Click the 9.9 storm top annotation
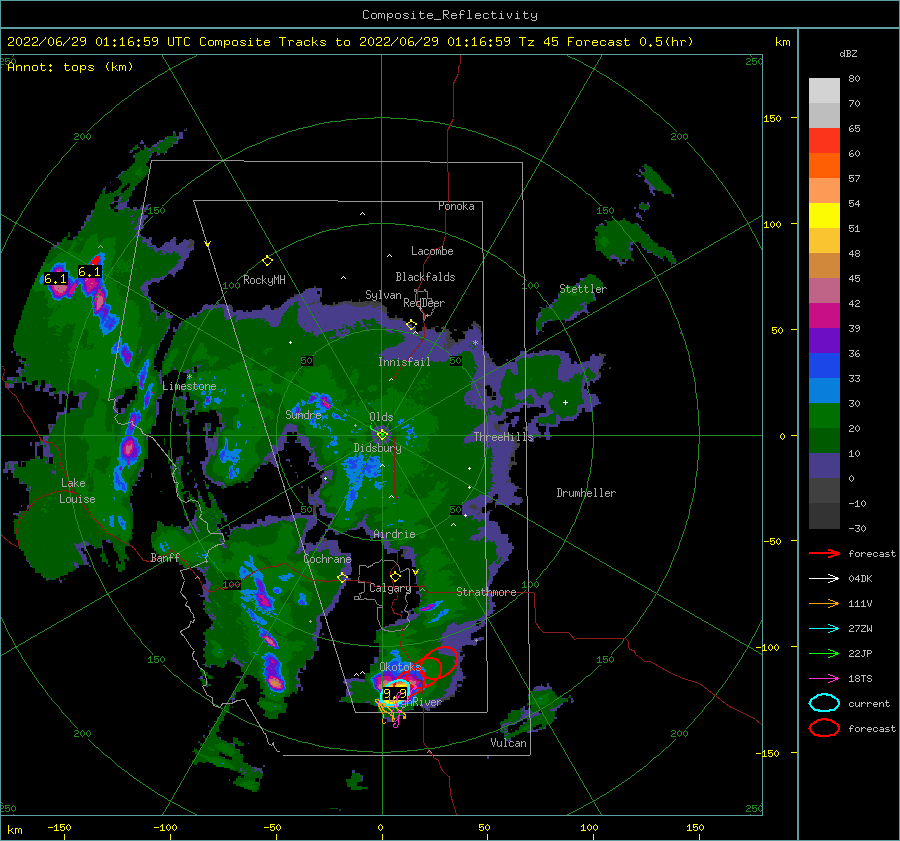The height and width of the screenshot is (841, 900). (395, 694)
